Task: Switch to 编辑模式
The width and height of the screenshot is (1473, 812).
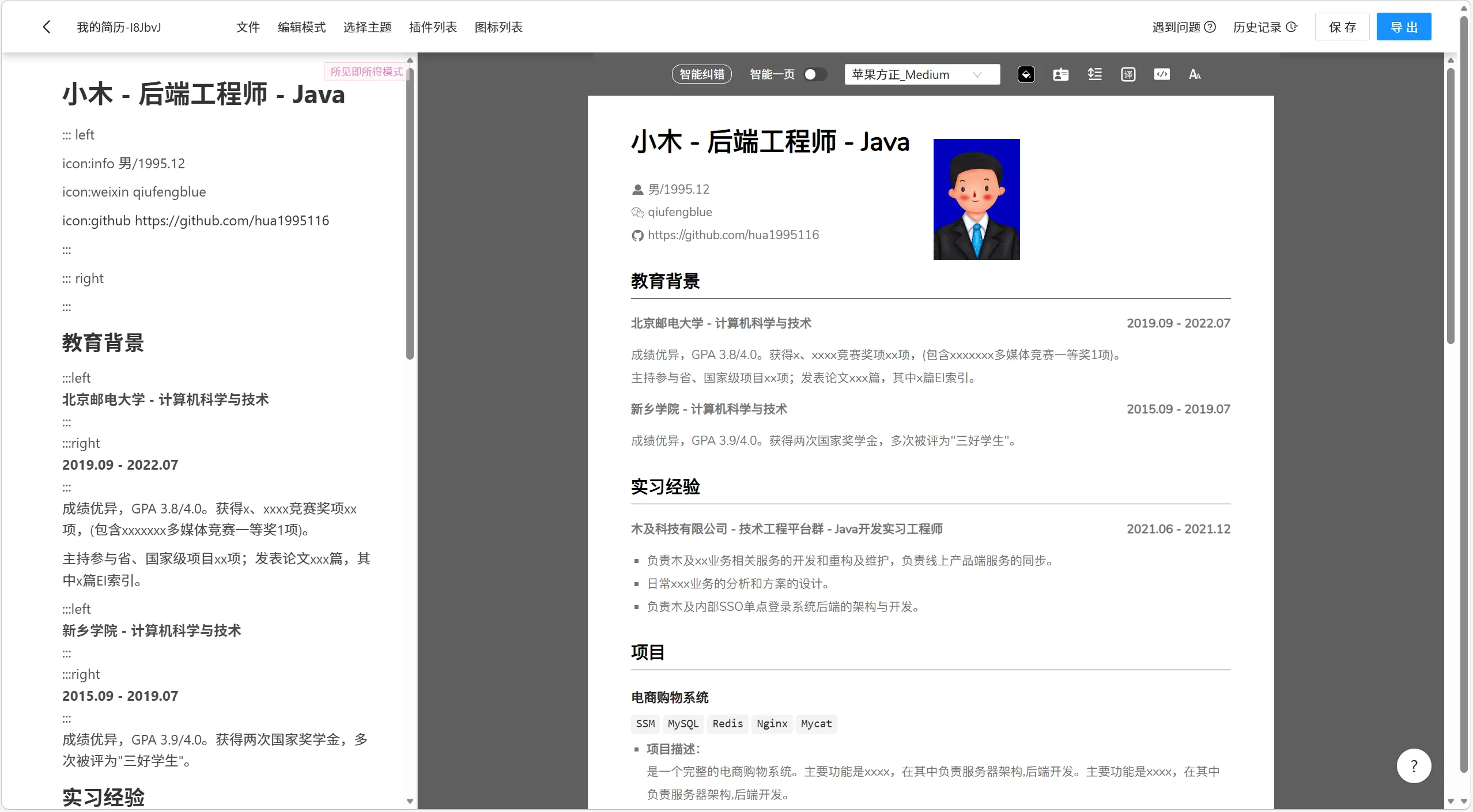Action: [301, 27]
